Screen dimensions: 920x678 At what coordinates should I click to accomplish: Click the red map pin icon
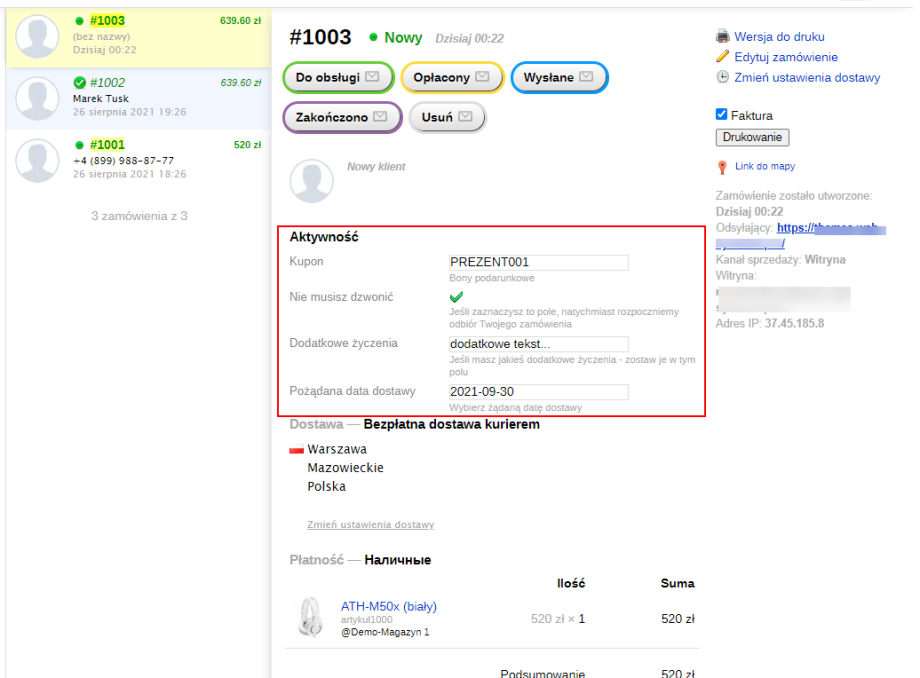tap(722, 167)
